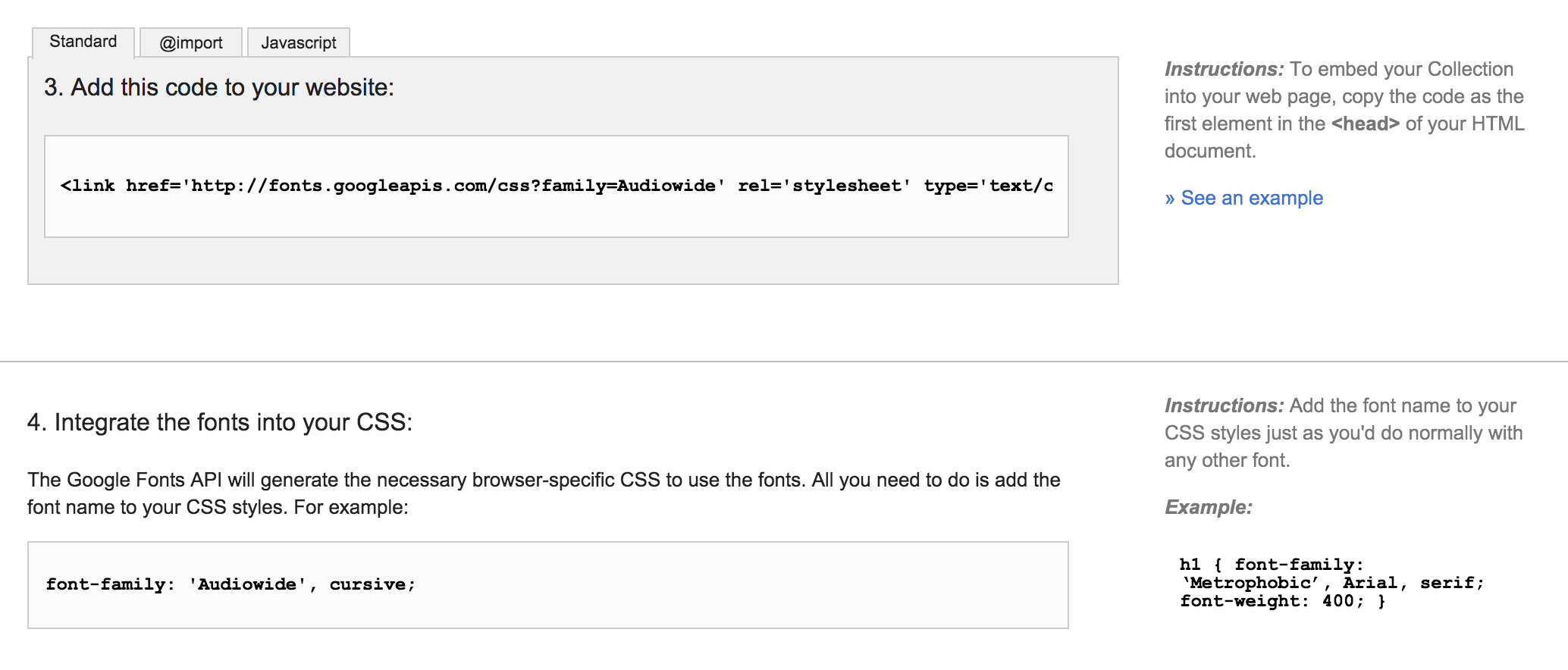1568x670 pixels.
Task: Click the Instructions label about embedding your Collection
Action: tap(1225, 69)
